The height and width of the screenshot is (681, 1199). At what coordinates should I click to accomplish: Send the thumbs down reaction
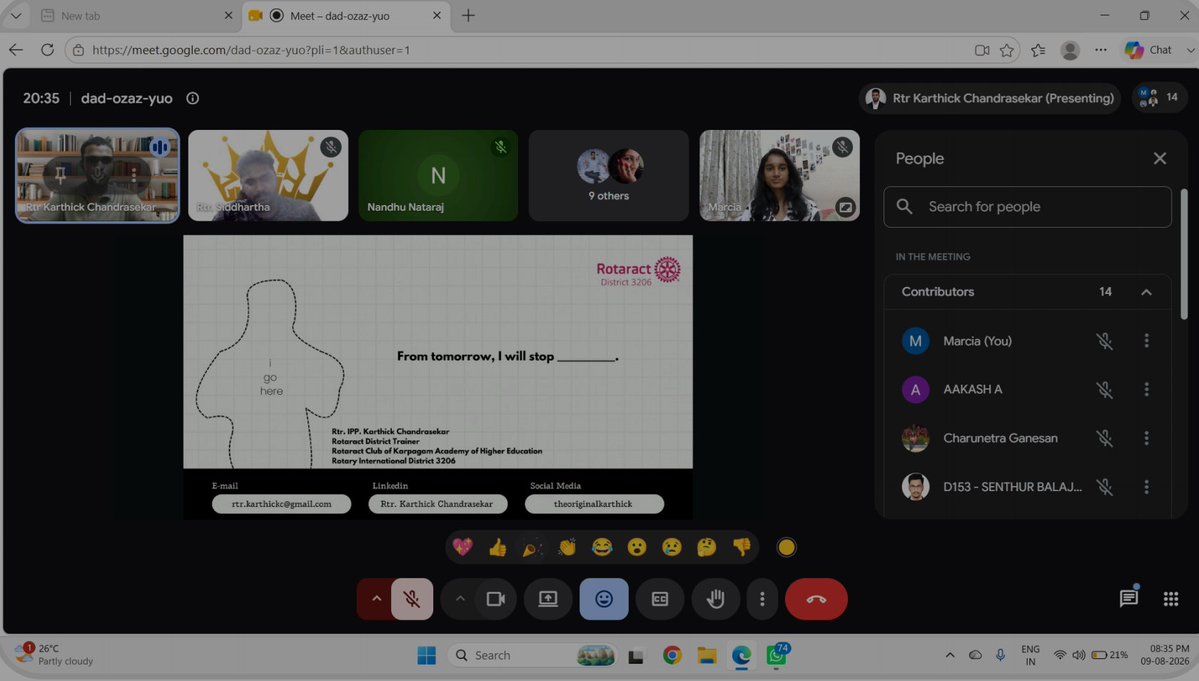[742, 547]
